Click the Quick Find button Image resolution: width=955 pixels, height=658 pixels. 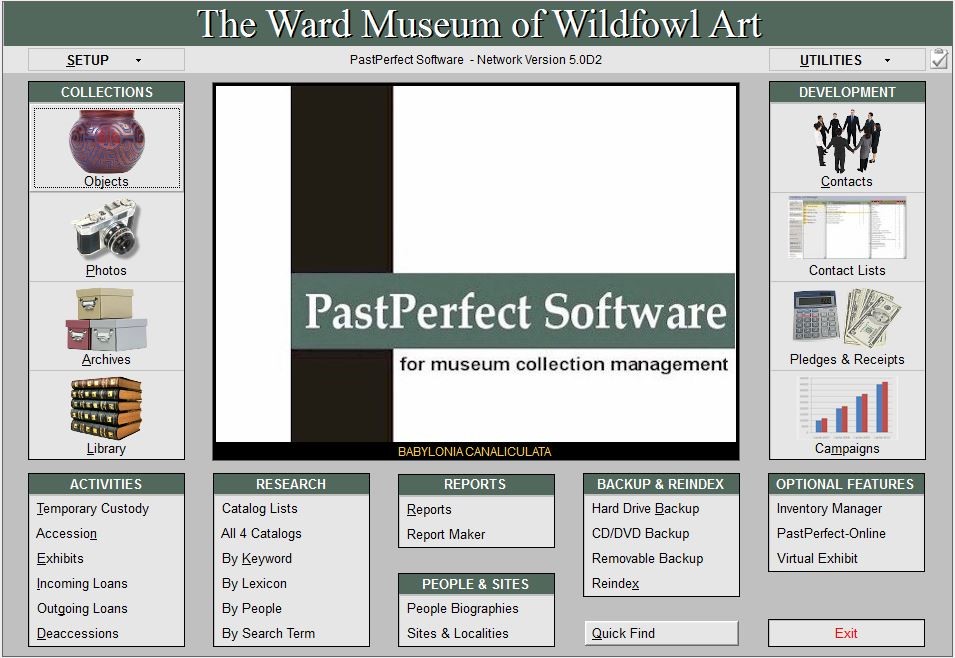661,633
